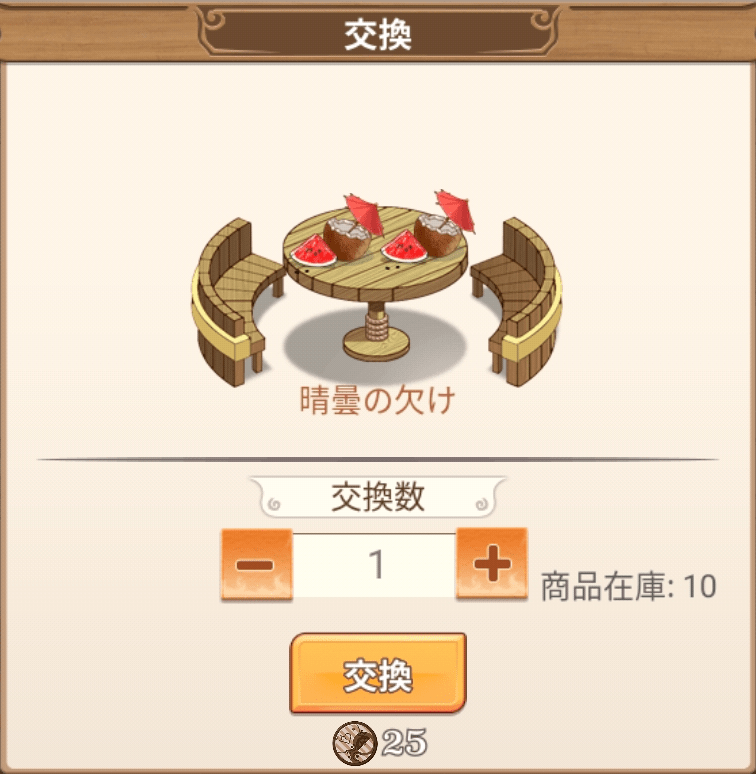Tap the item name 晴曇の欠け
This screenshot has height=774, width=756.
click(x=377, y=400)
